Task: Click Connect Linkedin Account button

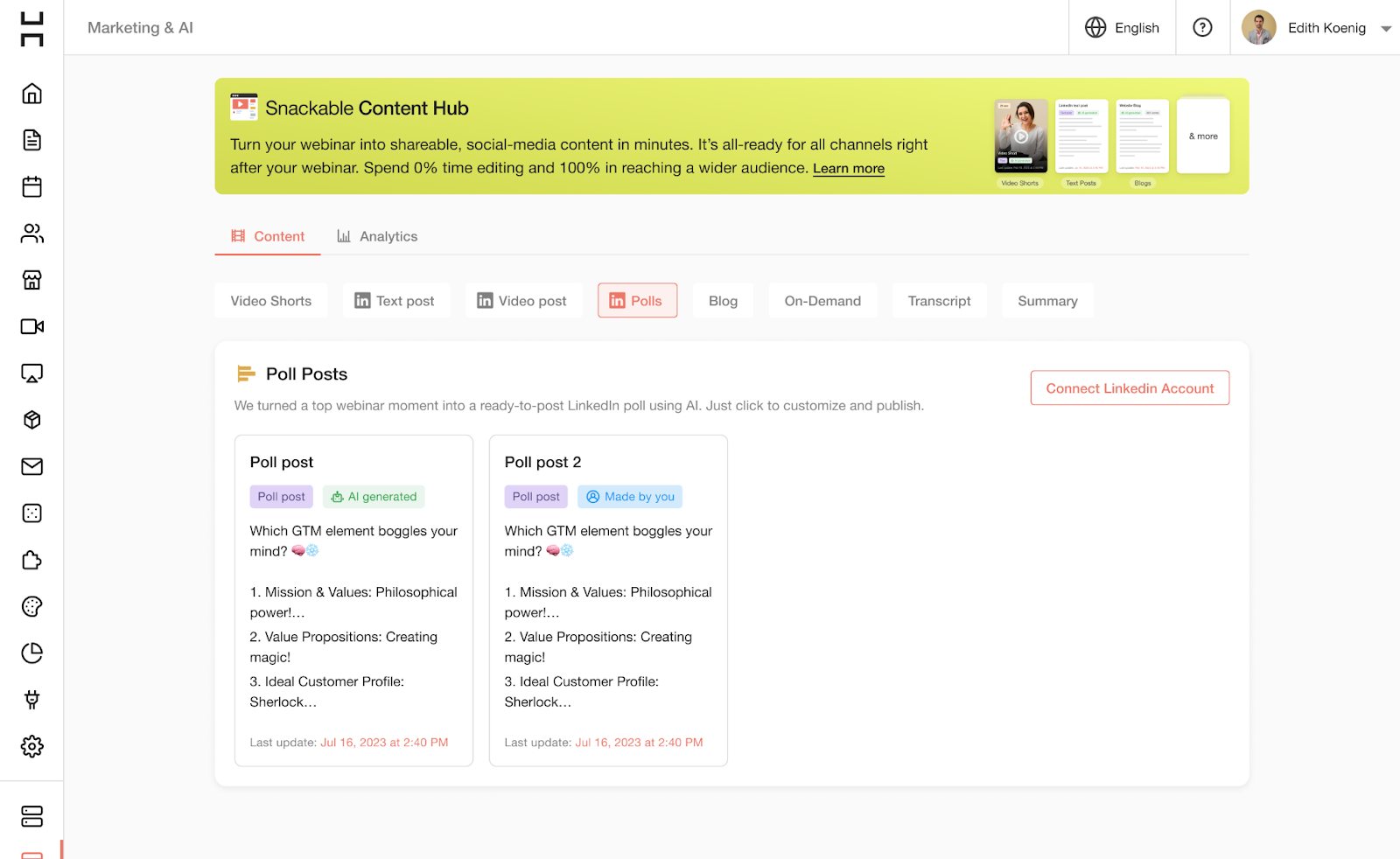Action: coord(1129,388)
